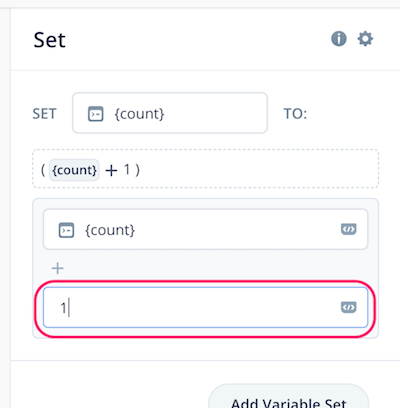Click opening parenthesis in expression preview
The height and width of the screenshot is (408, 400).
click(43, 170)
